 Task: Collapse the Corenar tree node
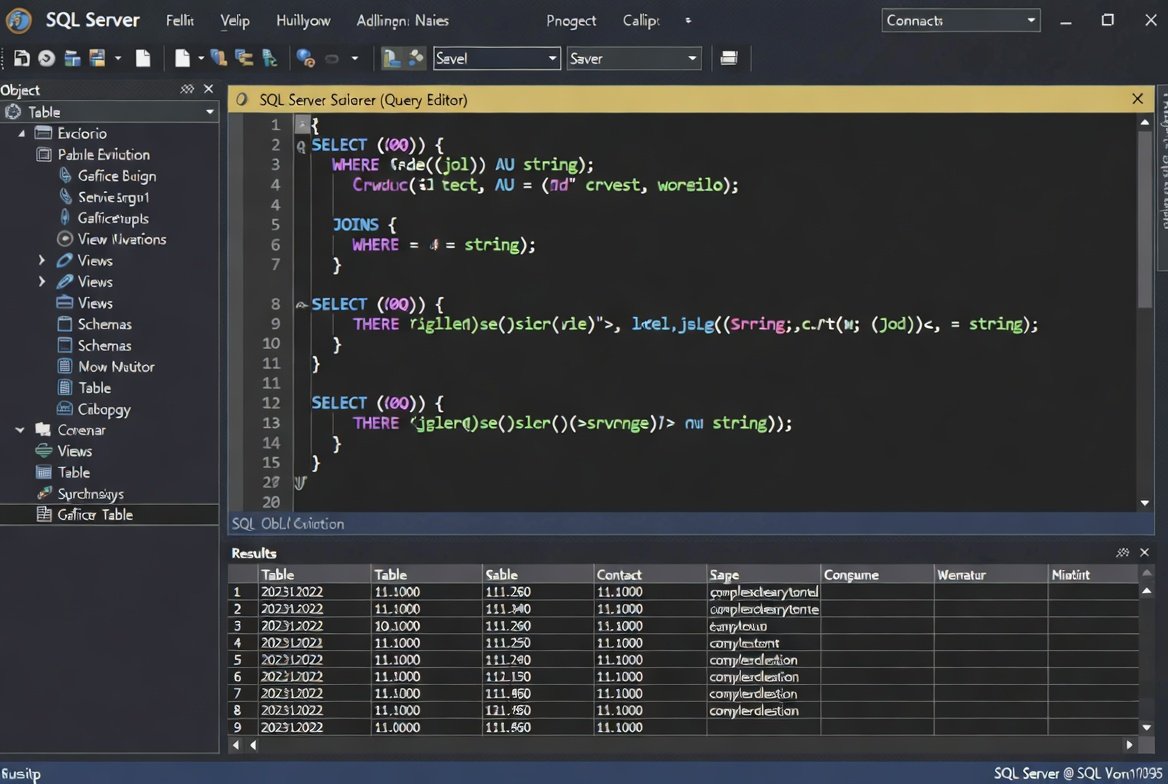point(20,430)
